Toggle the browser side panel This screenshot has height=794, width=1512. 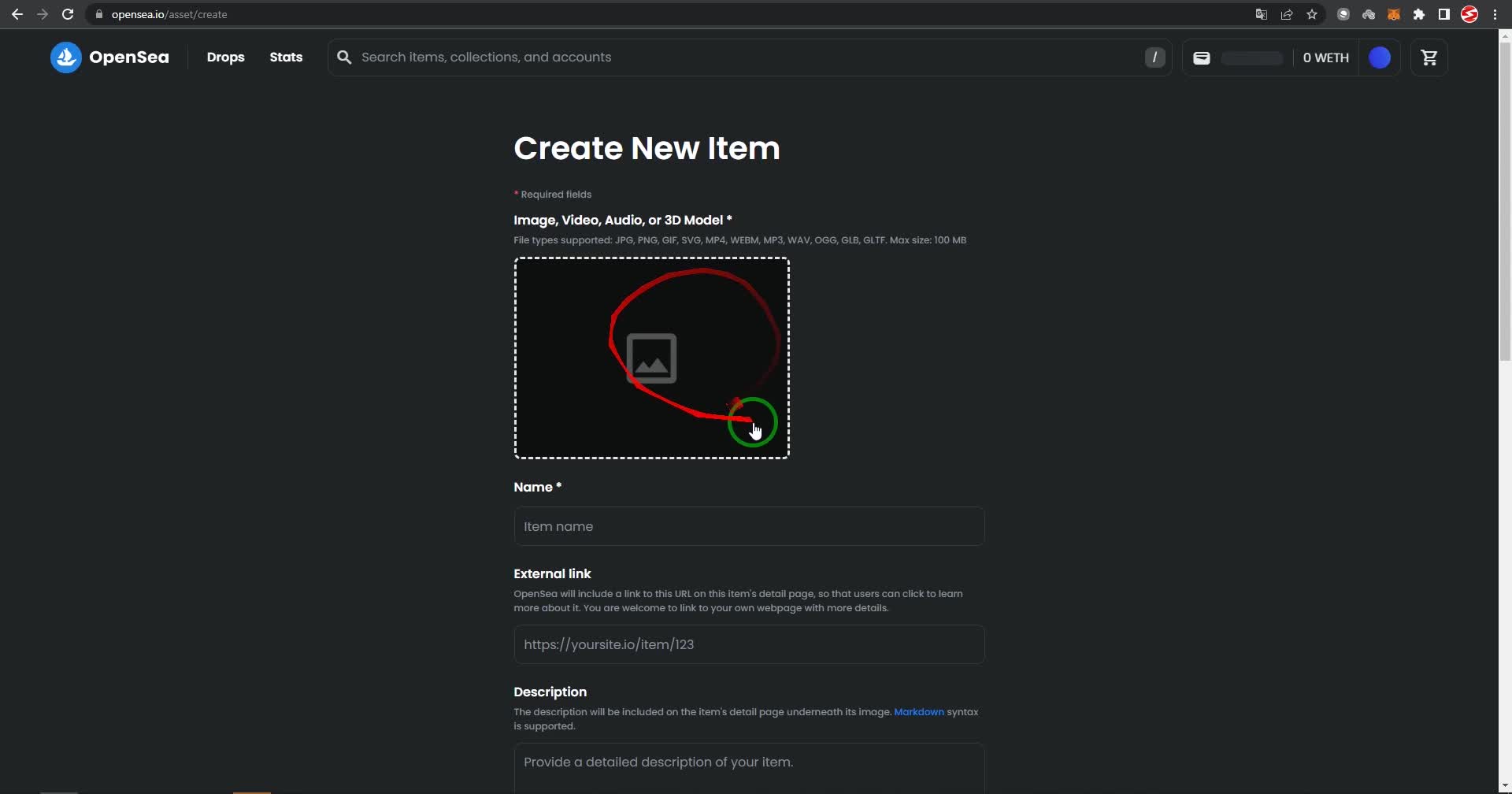click(x=1443, y=14)
